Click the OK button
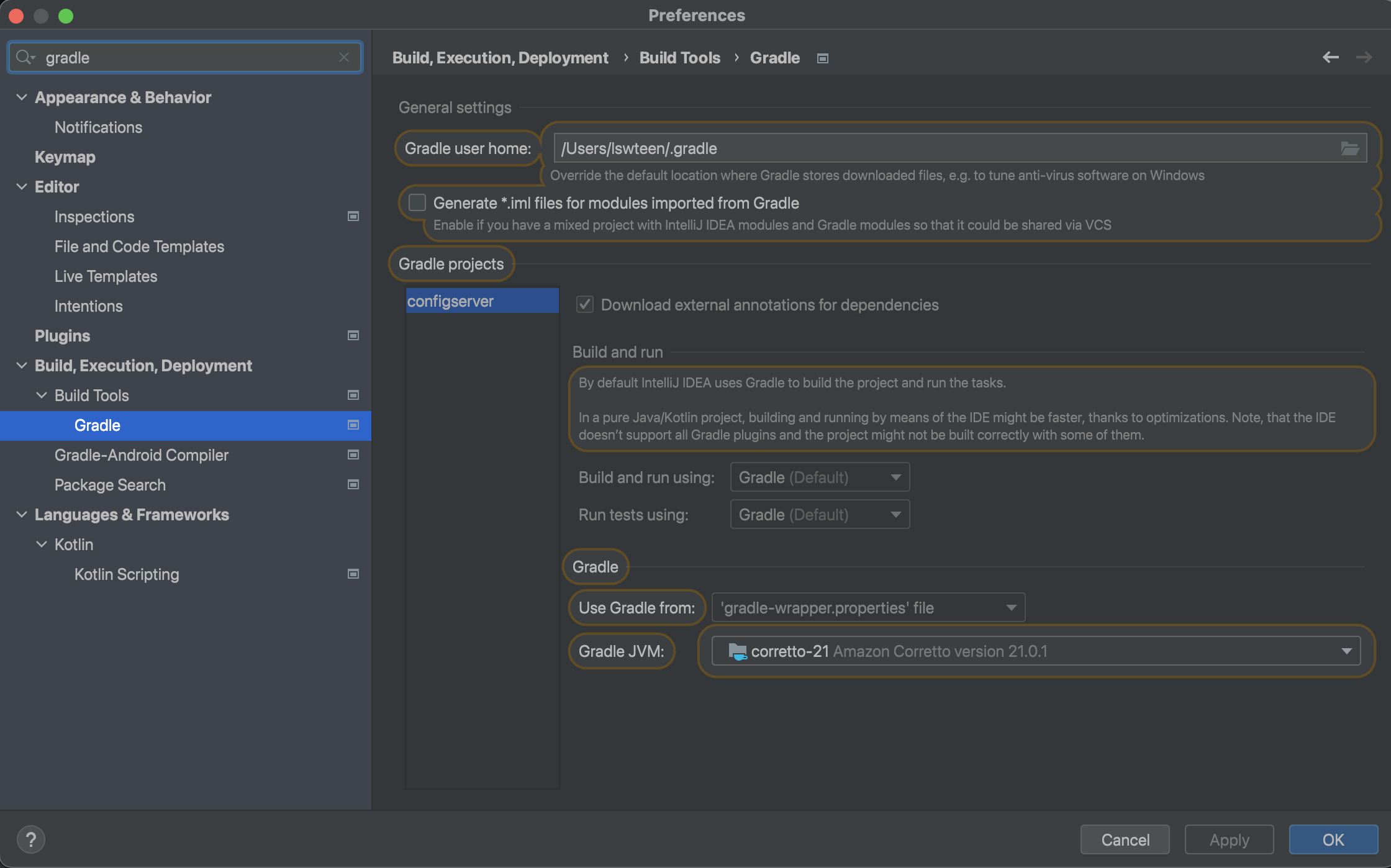 (1333, 839)
